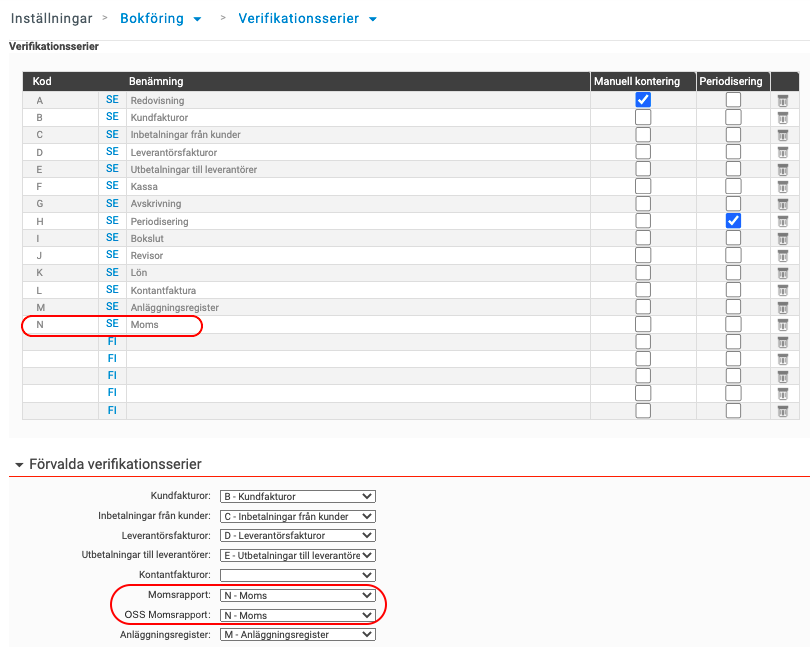Disable Periodisering checkbox on Periodisering row
Viewport: 810px width, 647px height.
(x=733, y=221)
